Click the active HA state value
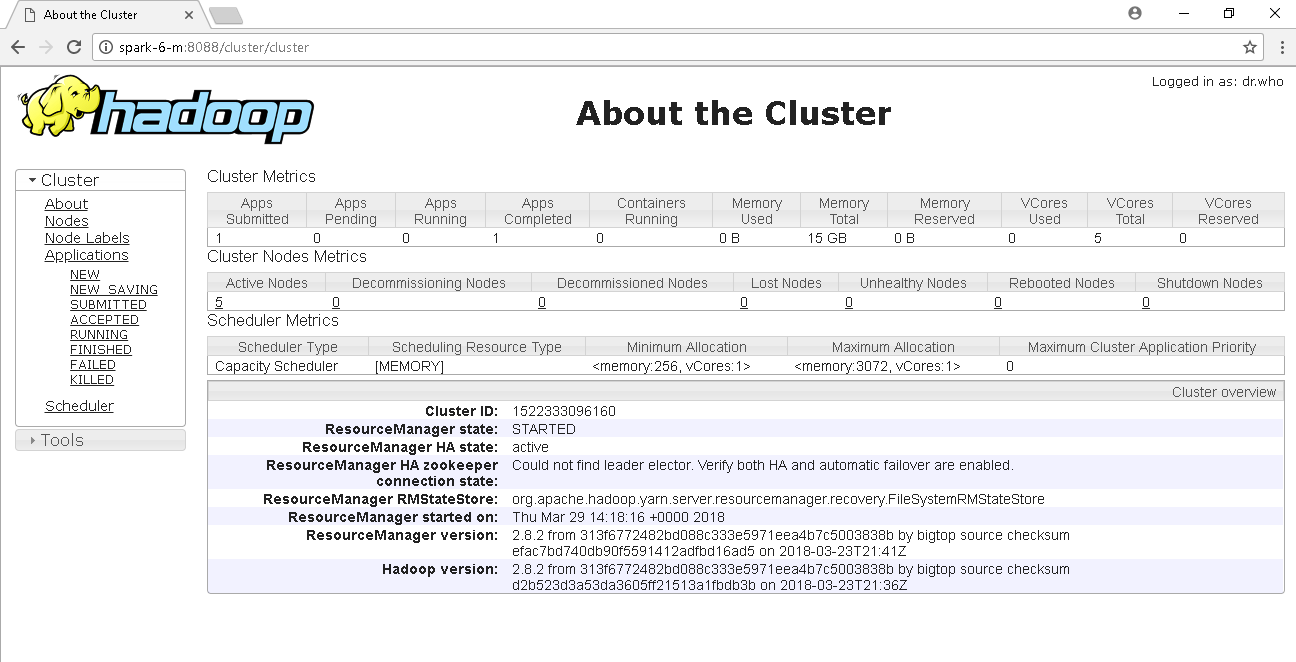Screen dimensions: 1296x662 tap(530, 447)
